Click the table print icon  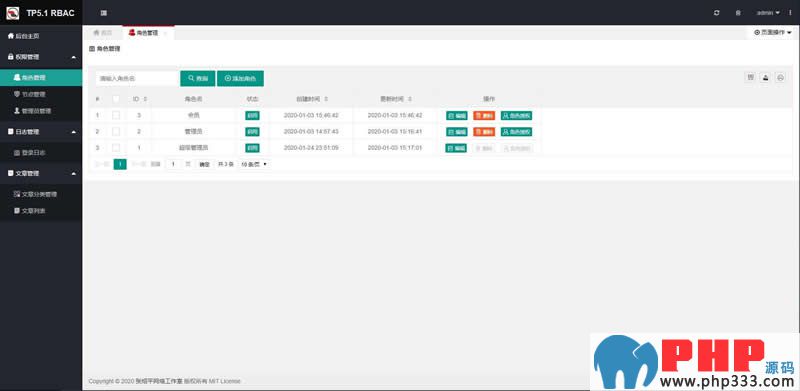(x=780, y=77)
